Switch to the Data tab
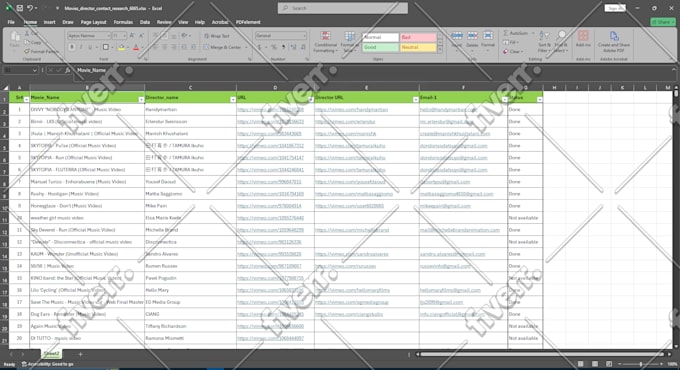 click(x=145, y=22)
